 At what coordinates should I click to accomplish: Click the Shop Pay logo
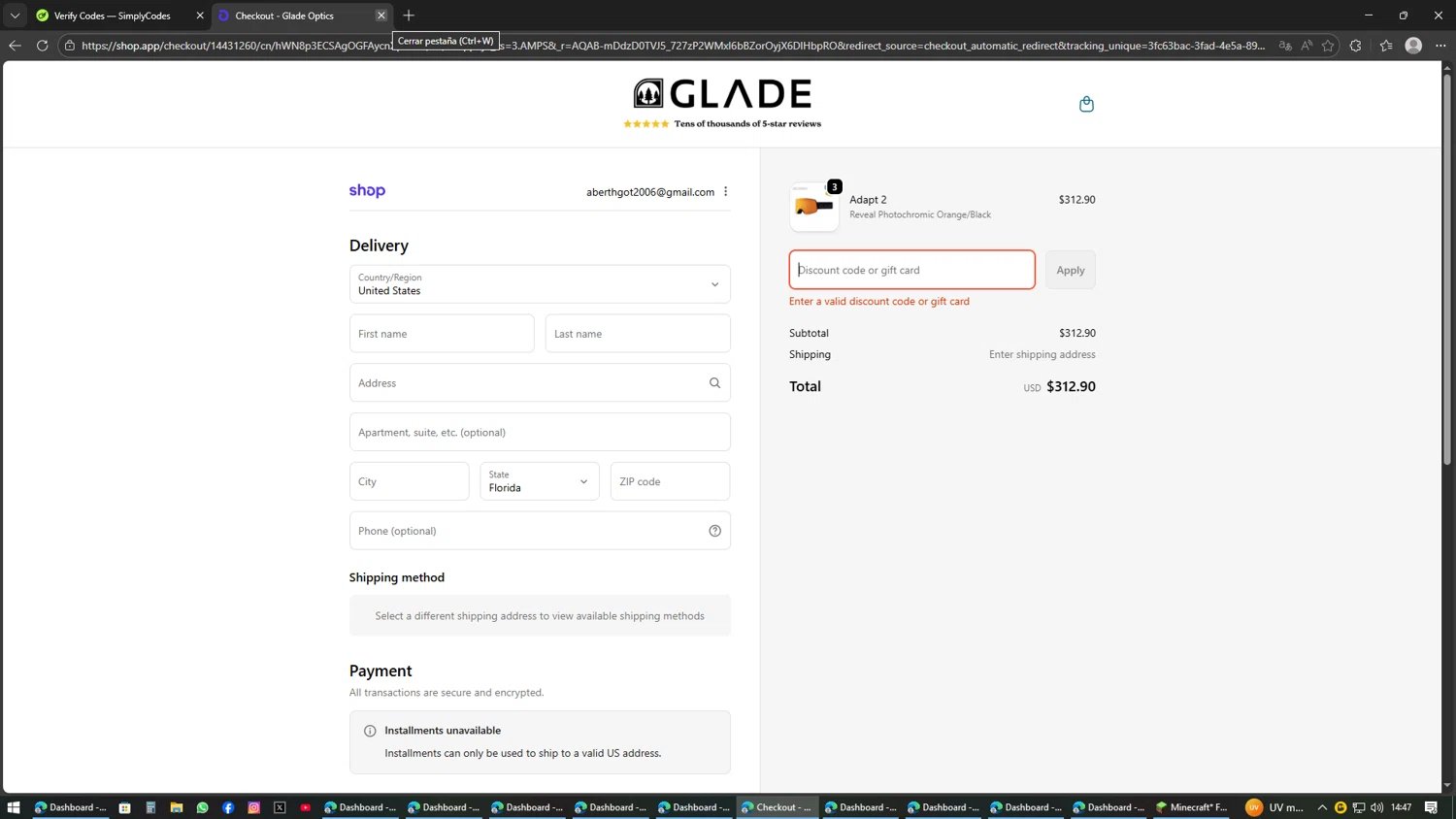[x=367, y=191]
